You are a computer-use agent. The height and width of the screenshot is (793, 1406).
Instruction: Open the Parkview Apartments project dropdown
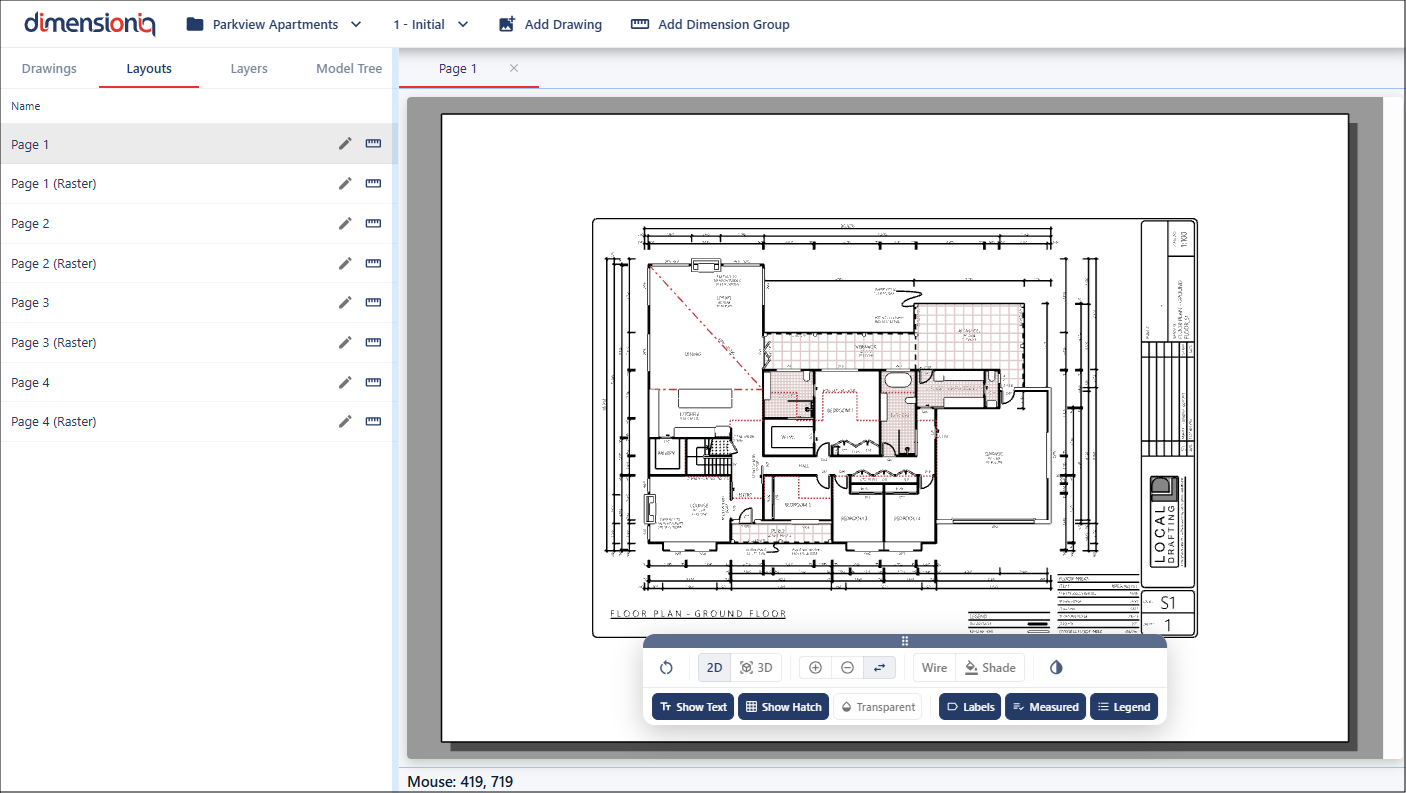(273, 24)
